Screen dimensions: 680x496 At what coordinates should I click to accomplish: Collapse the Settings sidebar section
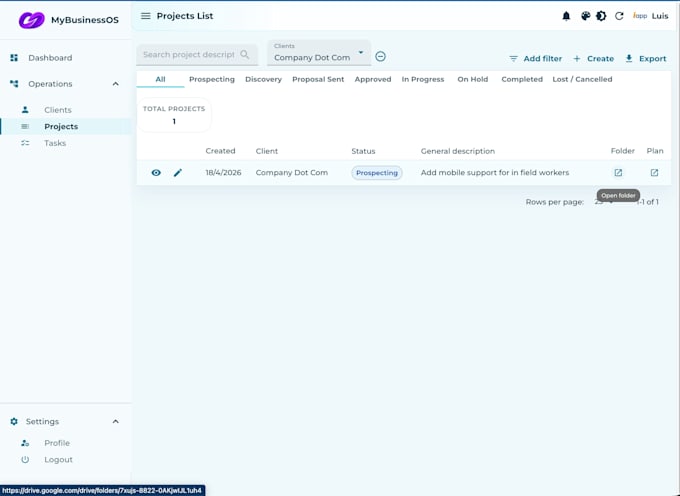pyautogui.click(x=115, y=421)
